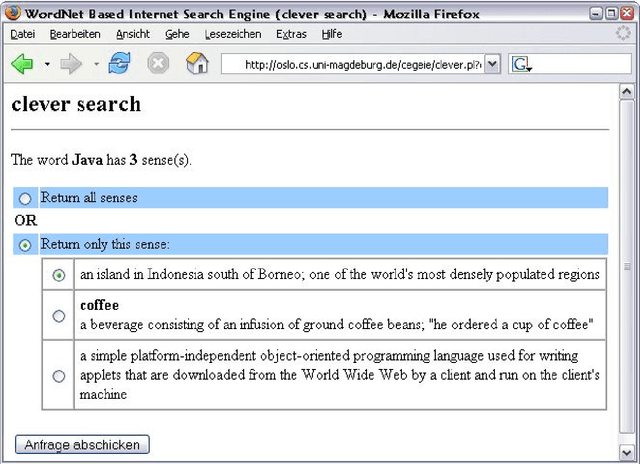Select 'Return all senses' radio button
This screenshot has height=464, width=640.
pyautogui.click(x=25, y=199)
